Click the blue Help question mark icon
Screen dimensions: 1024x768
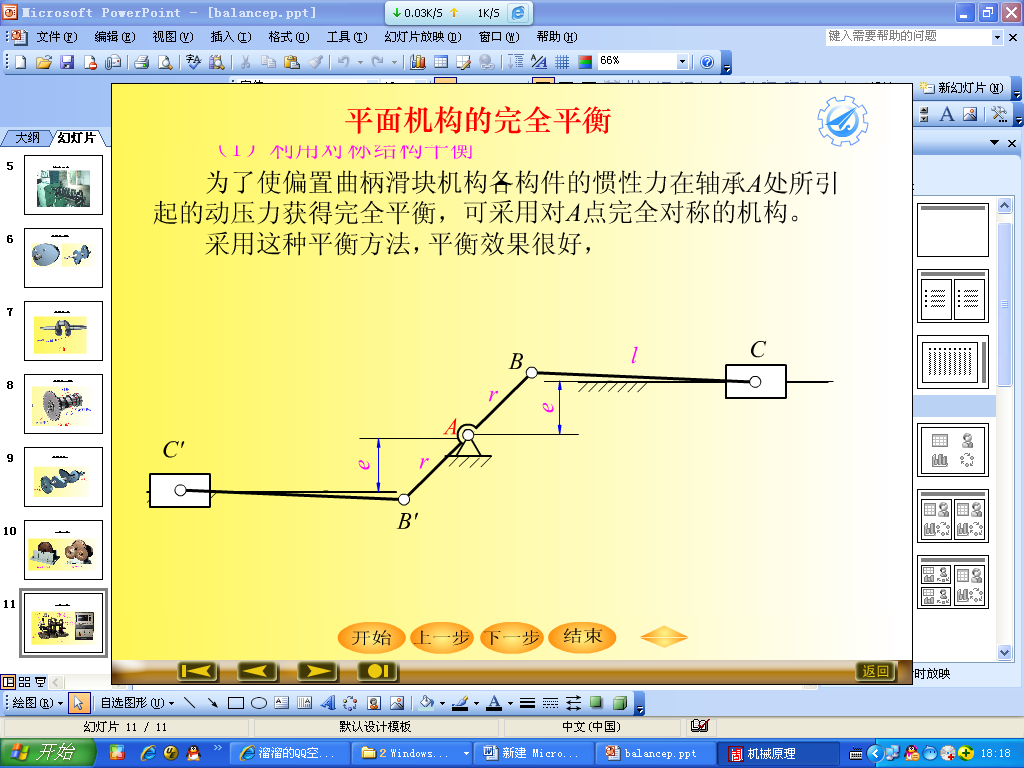coord(707,62)
